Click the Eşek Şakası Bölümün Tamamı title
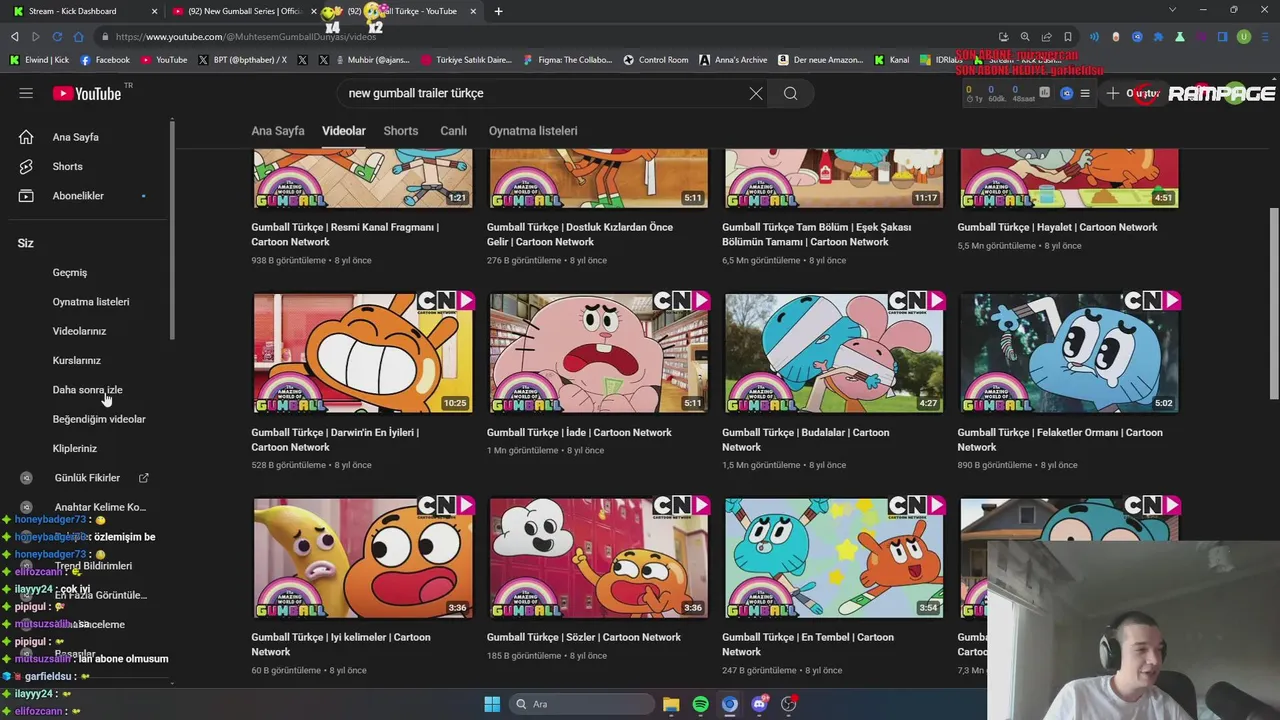The width and height of the screenshot is (1280, 720). (817, 234)
